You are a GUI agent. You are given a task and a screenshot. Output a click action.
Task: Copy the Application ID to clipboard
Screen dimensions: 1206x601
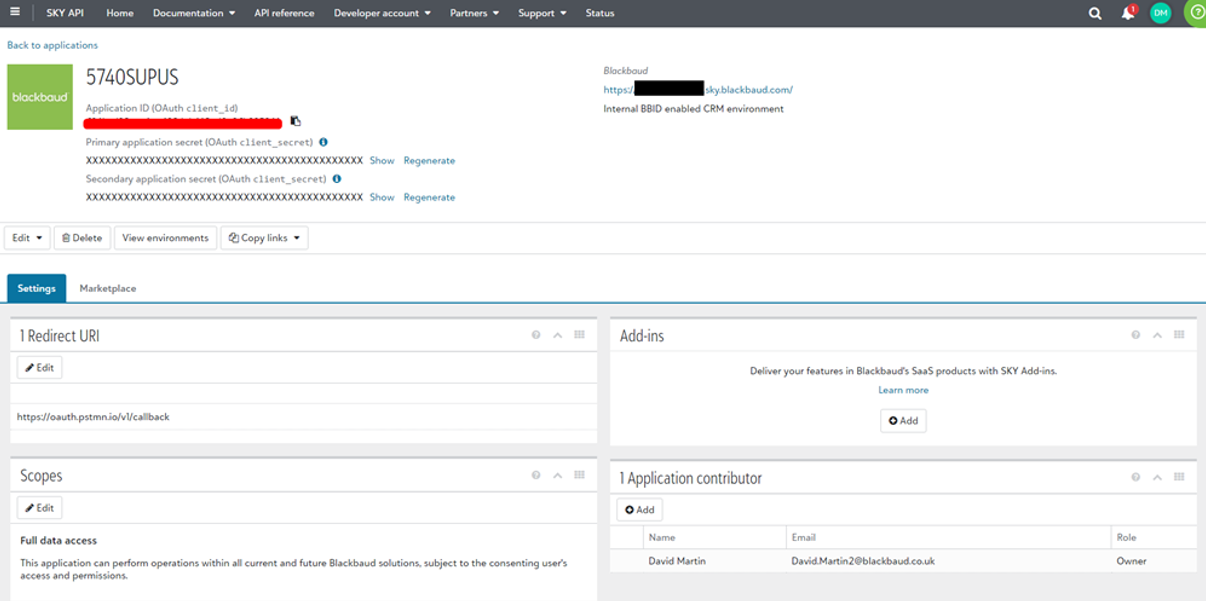[x=295, y=121]
